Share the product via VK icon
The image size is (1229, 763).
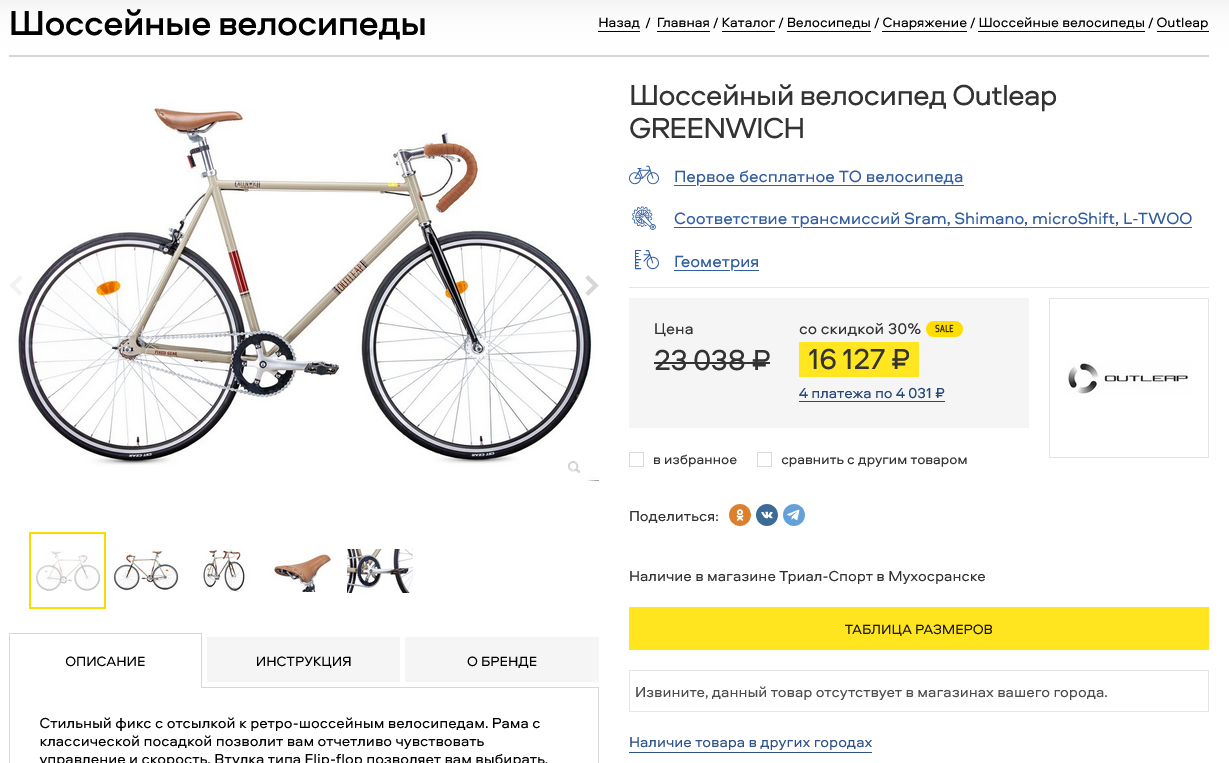[x=767, y=516]
